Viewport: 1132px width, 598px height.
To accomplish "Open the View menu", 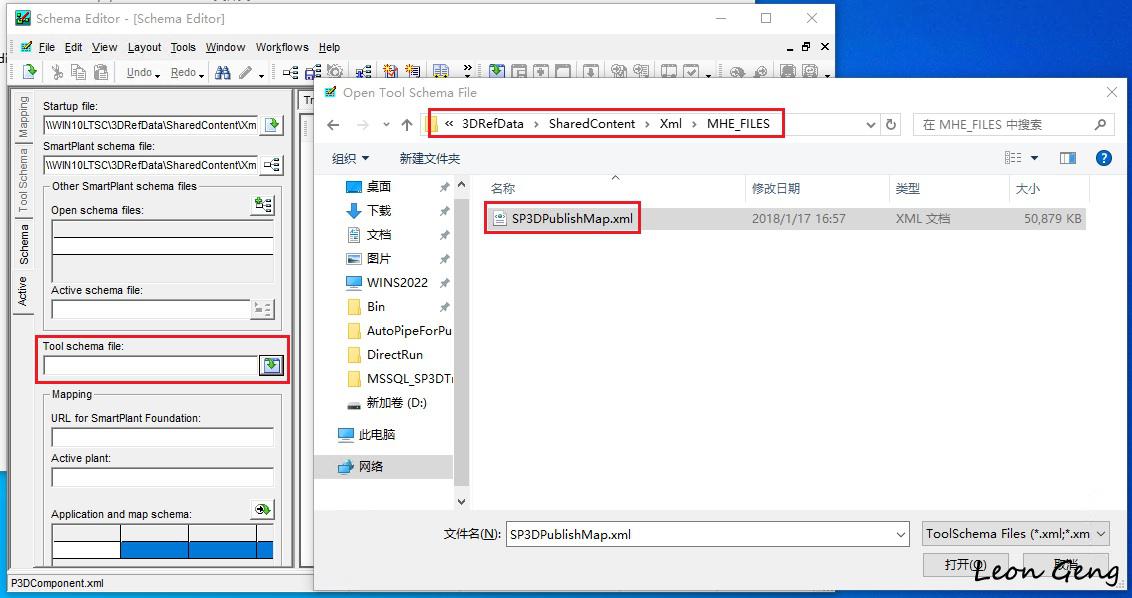I will [104, 47].
